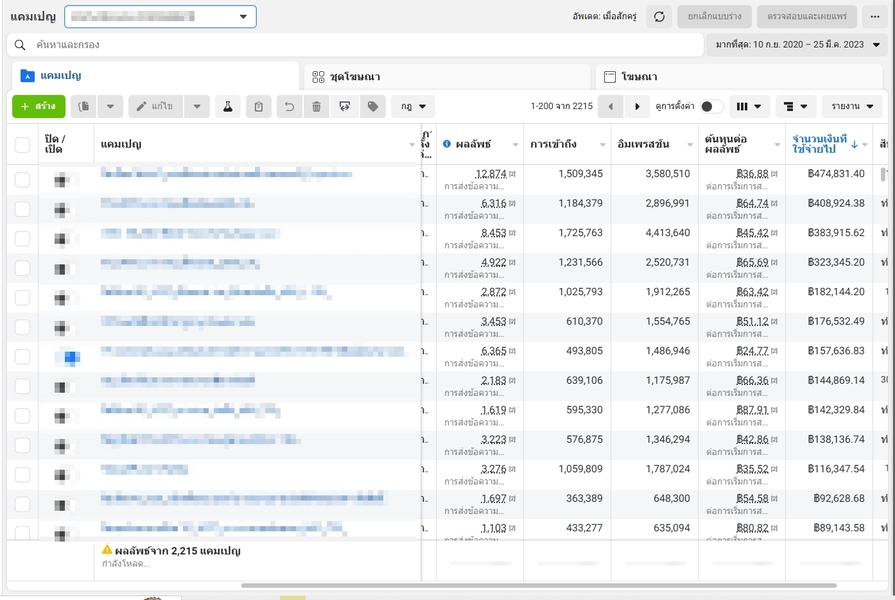Click the refresh data icon
Screen dimensions: 895x600
658,17
